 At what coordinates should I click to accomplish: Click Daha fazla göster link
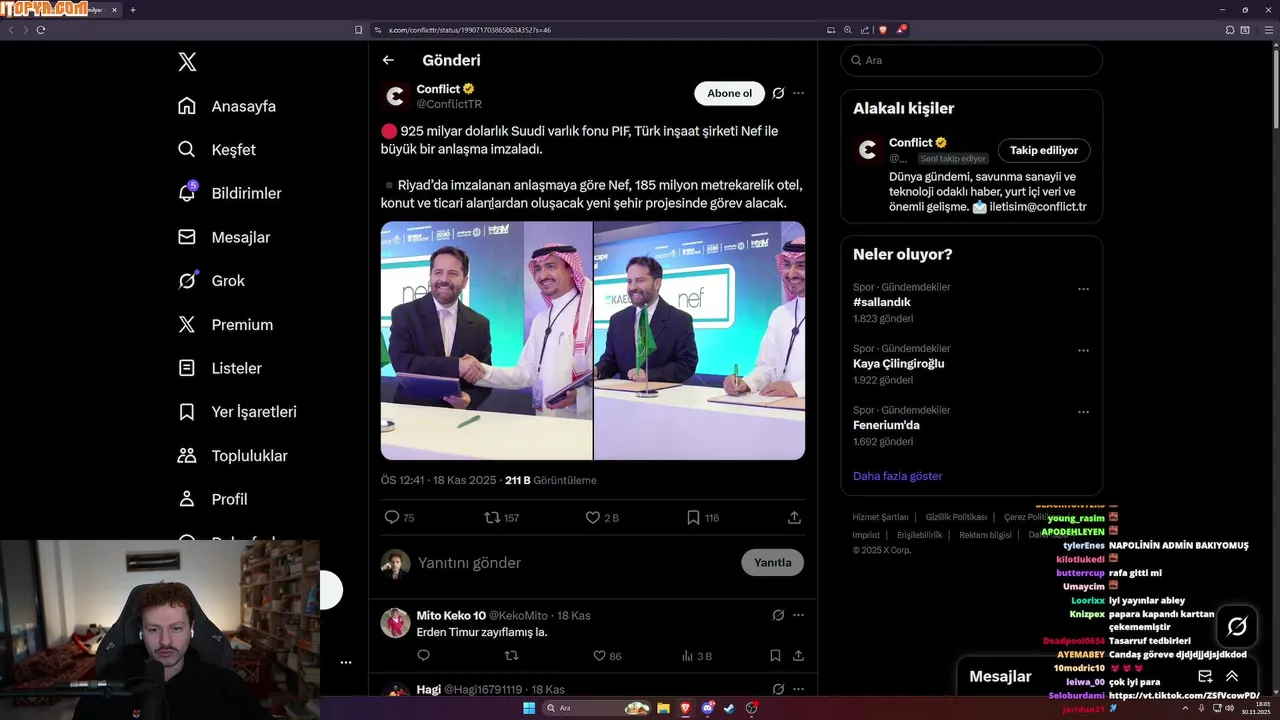897,476
